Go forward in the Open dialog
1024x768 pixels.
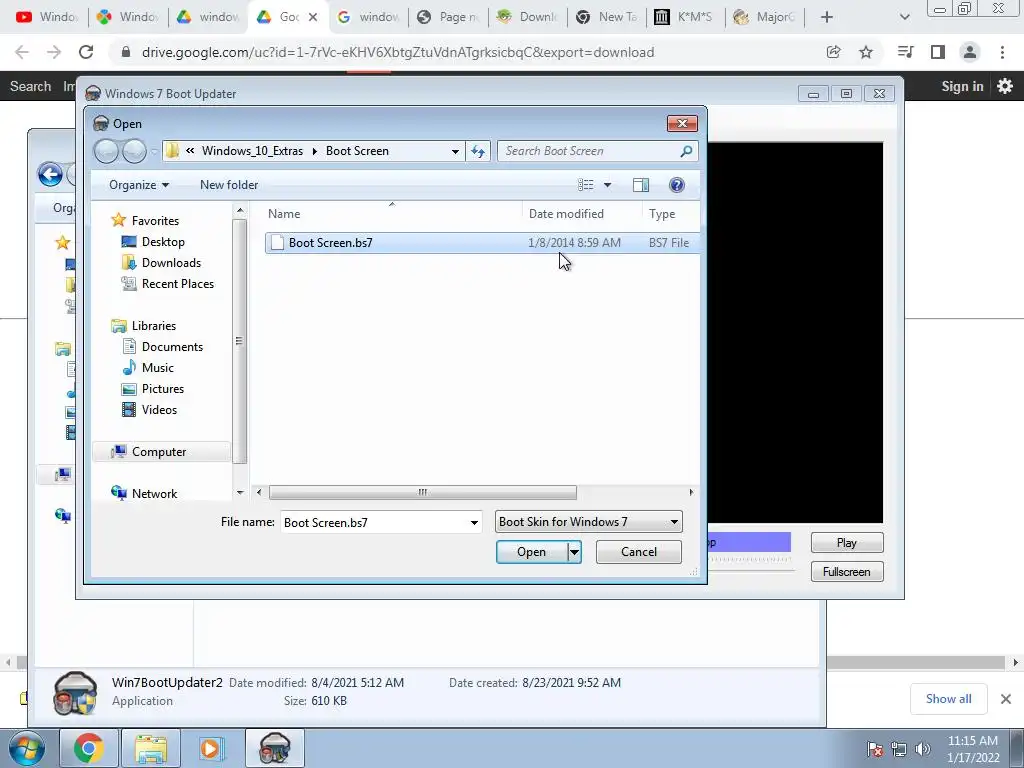click(x=135, y=152)
